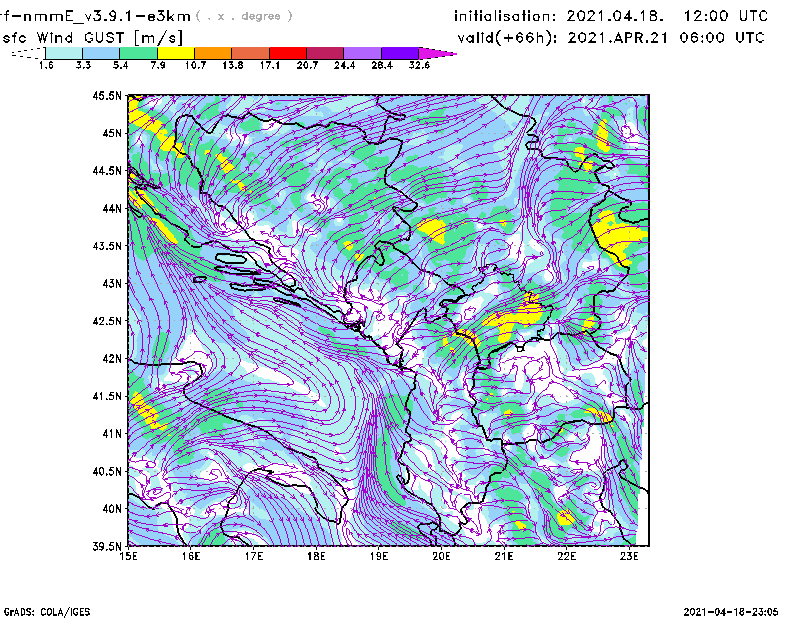This screenshot has height=618, width=800.
Task: Click the "42N" latitude label
Action: 112,359
